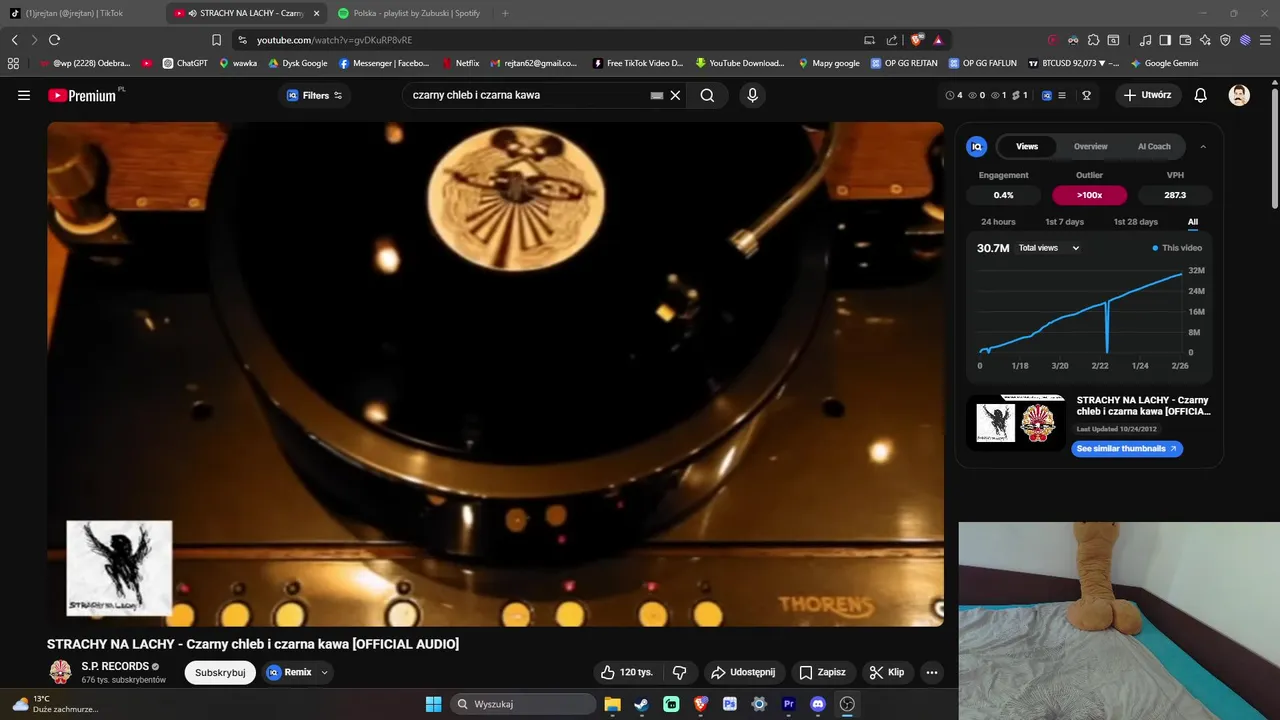Open Steam from the taskbar
Image resolution: width=1280 pixels, height=720 pixels.
click(641, 704)
